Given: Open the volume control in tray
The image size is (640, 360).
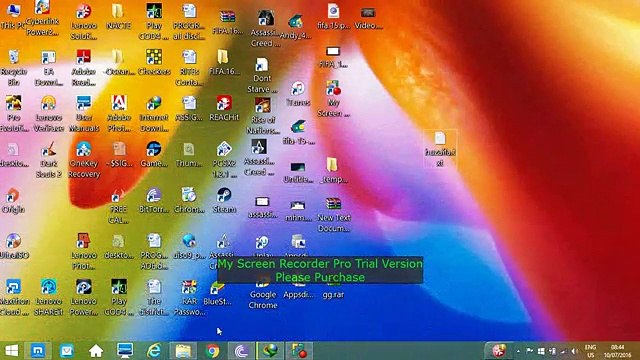Looking at the screenshot, I should pos(574,351).
